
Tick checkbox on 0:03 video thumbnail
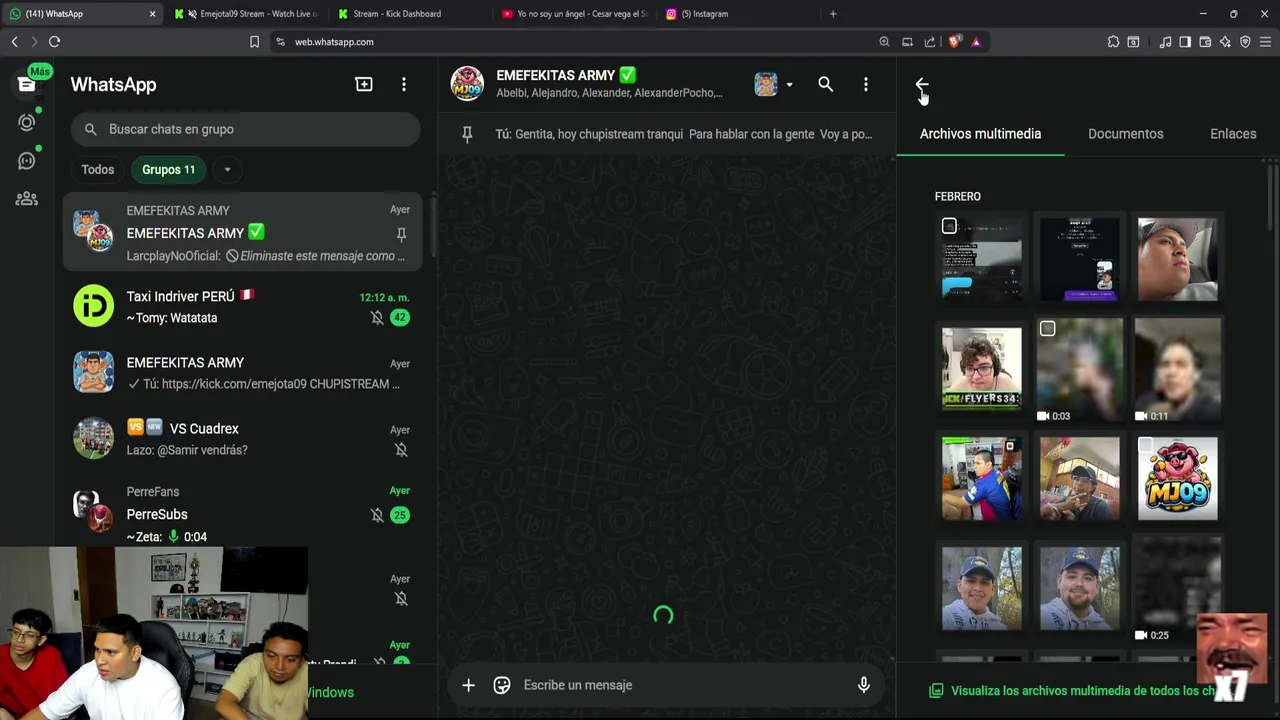coord(1047,328)
